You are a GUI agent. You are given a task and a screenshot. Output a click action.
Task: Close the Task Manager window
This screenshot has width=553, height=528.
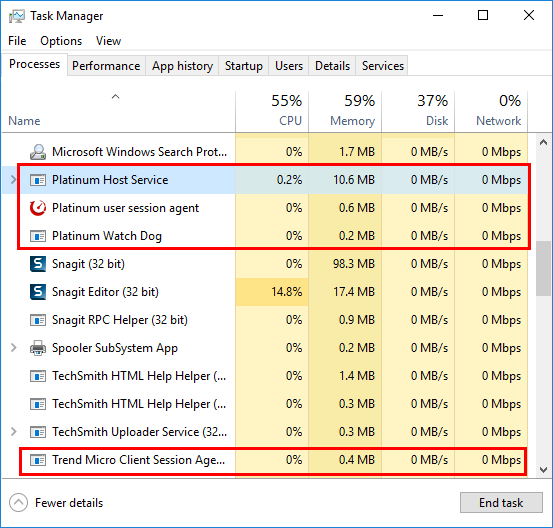tap(529, 16)
